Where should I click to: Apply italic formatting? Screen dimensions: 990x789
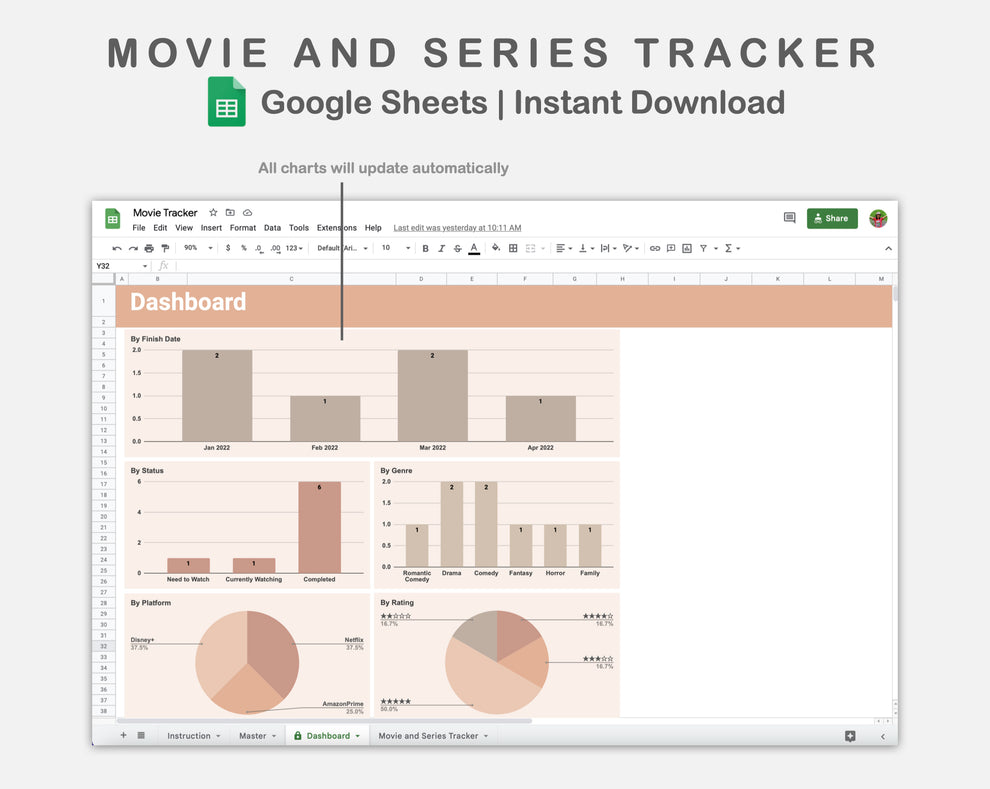[441, 248]
